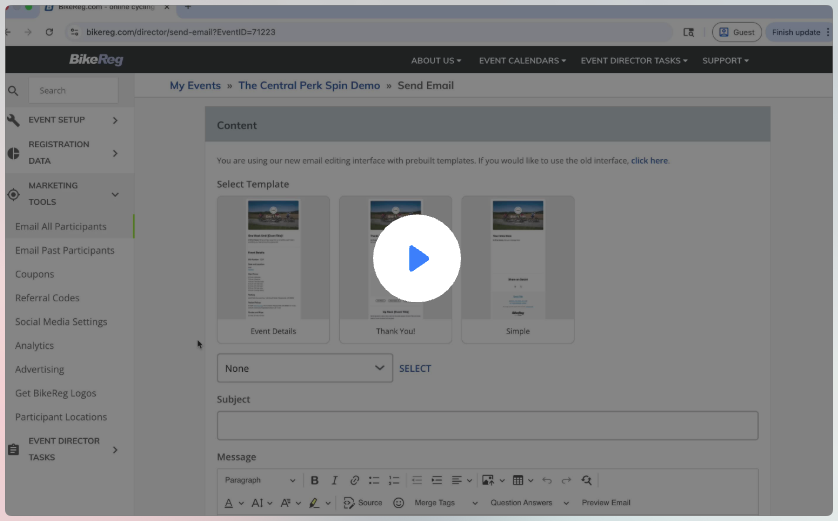
Task: Open Analytics in the sidebar
Action: [x=34, y=346]
